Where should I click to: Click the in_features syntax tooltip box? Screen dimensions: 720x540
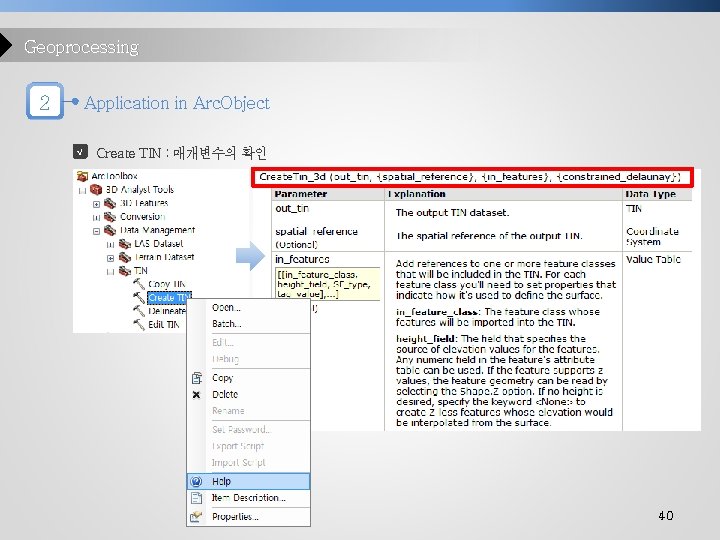pos(327,284)
